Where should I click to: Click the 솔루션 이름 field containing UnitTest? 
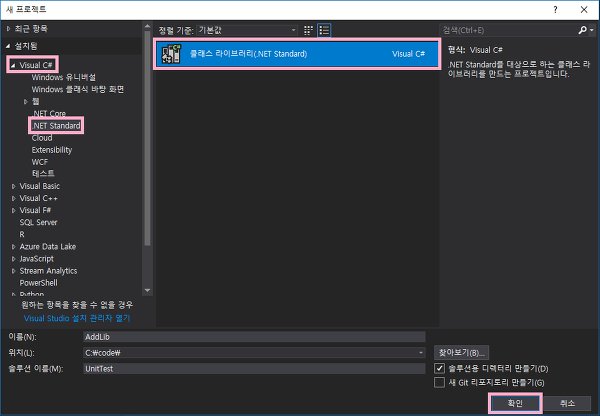click(254, 369)
